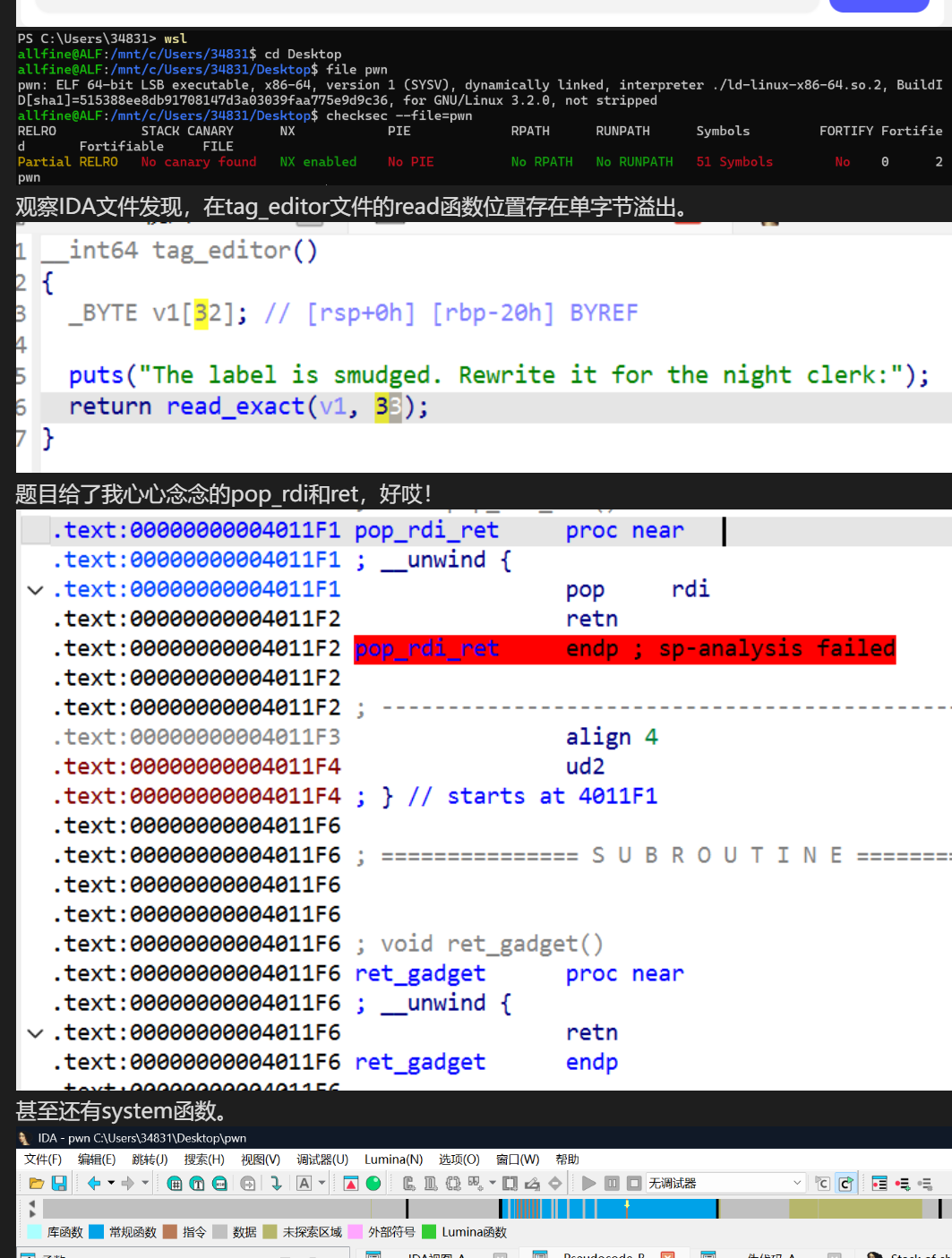Open the forward-arrow history dropdown

(145, 1184)
